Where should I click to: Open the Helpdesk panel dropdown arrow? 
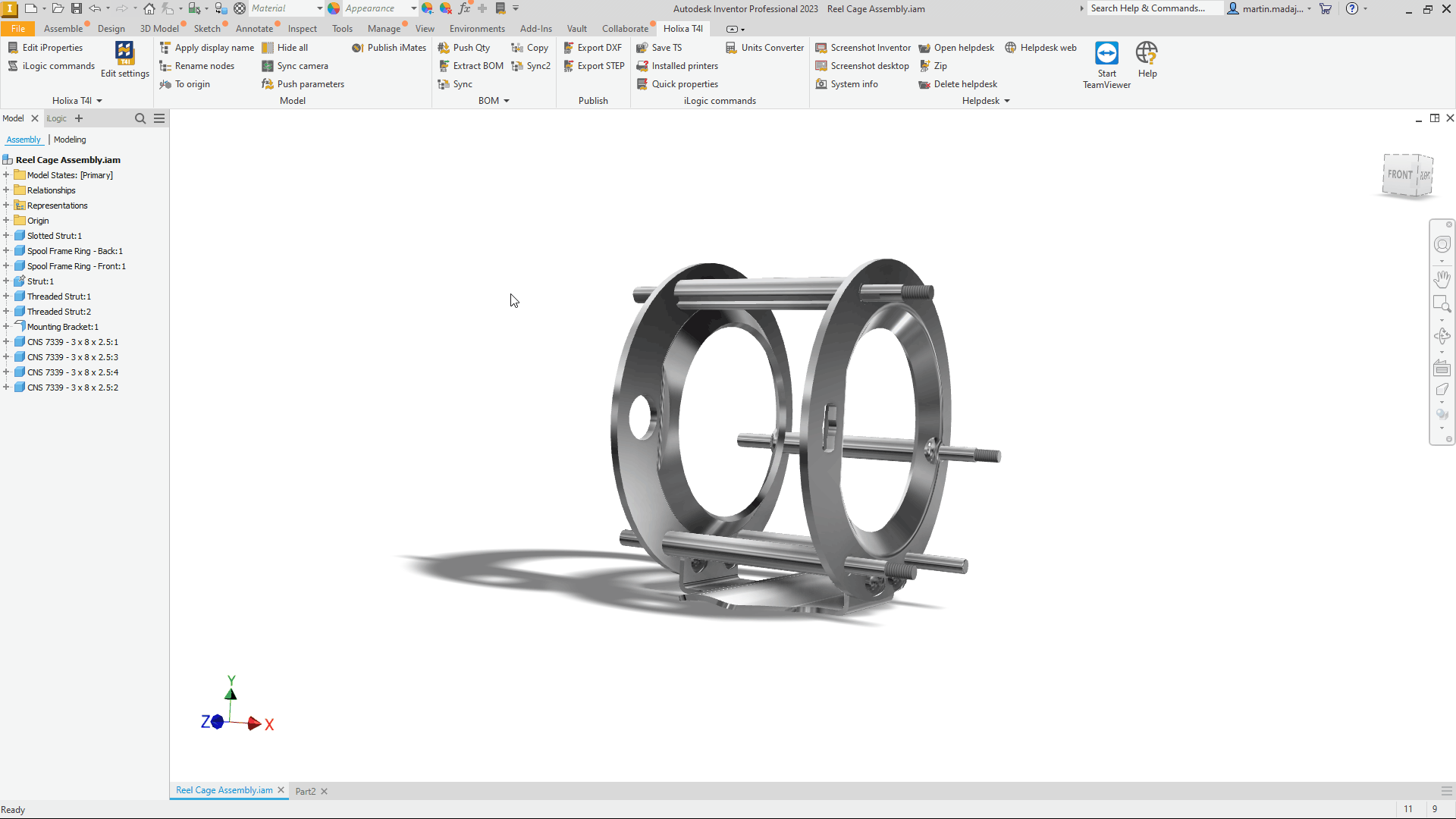pyautogui.click(x=1007, y=101)
